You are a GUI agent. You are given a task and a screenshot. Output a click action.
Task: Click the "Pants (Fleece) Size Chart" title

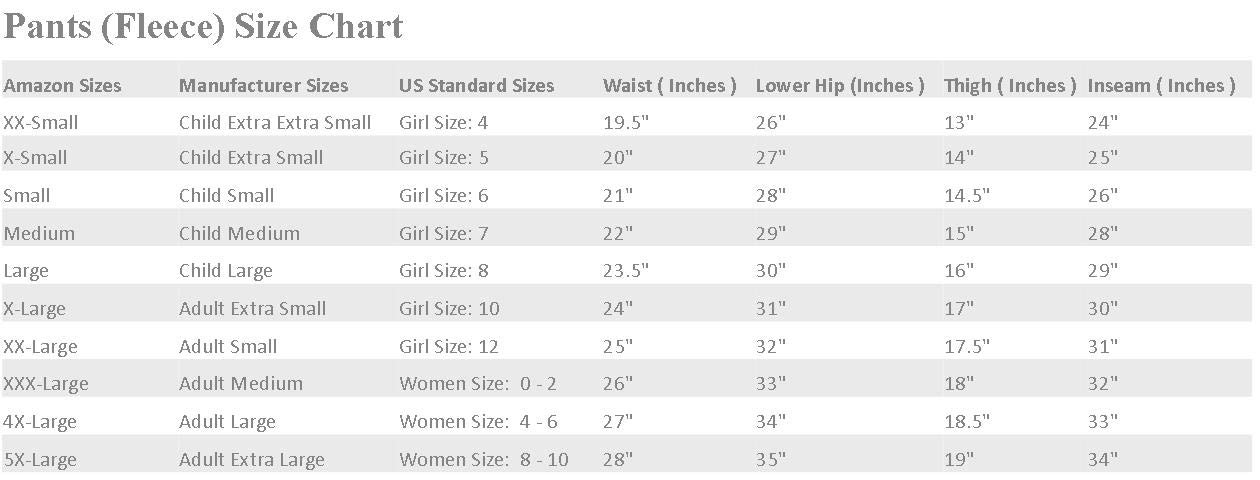click(x=203, y=27)
